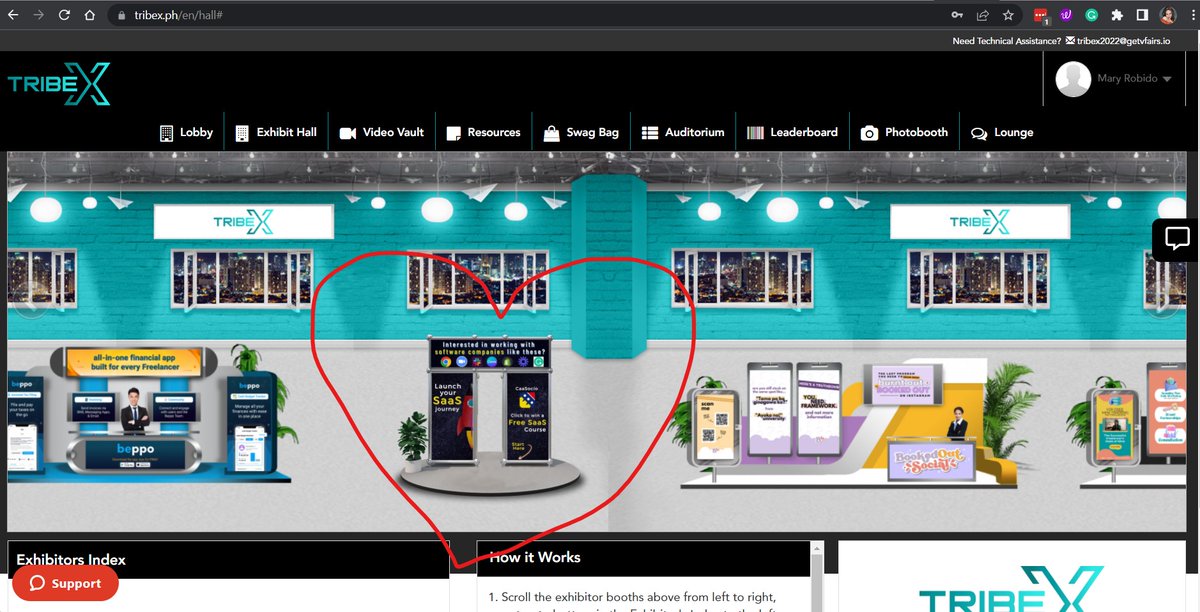Go to the Auditorium
The image size is (1200, 612).
(x=682, y=132)
